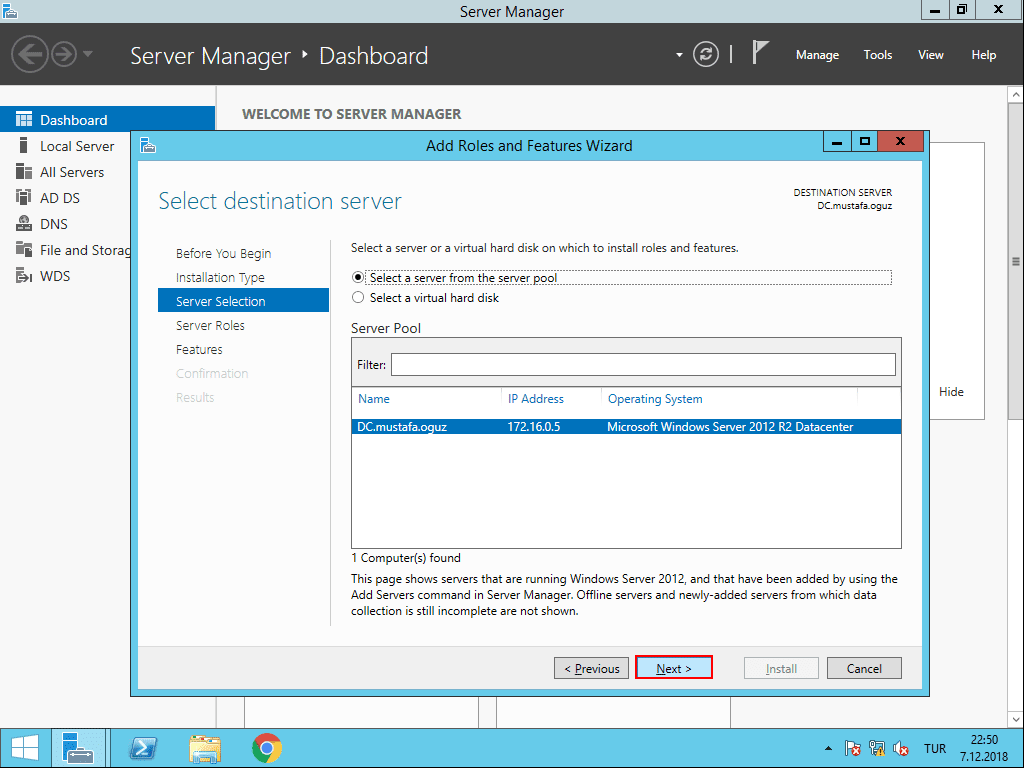Open AD DS page label in sidebar

click(x=59, y=198)
